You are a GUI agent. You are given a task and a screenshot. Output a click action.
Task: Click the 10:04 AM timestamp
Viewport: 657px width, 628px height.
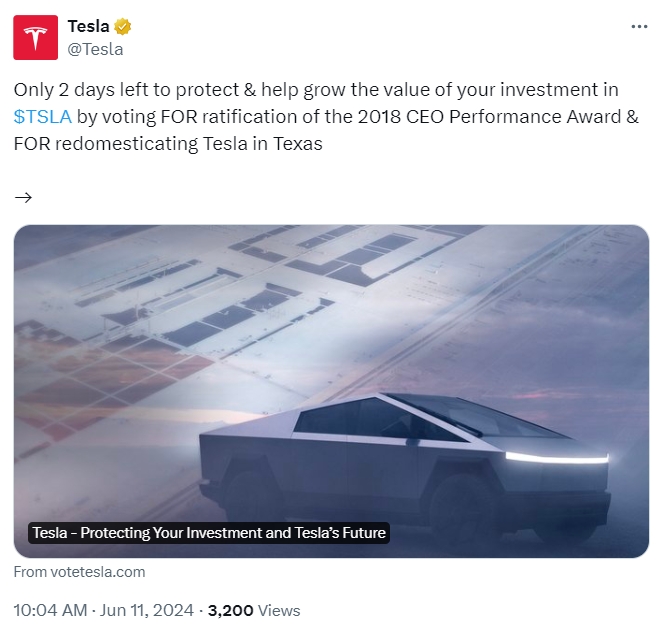[50, 610]
